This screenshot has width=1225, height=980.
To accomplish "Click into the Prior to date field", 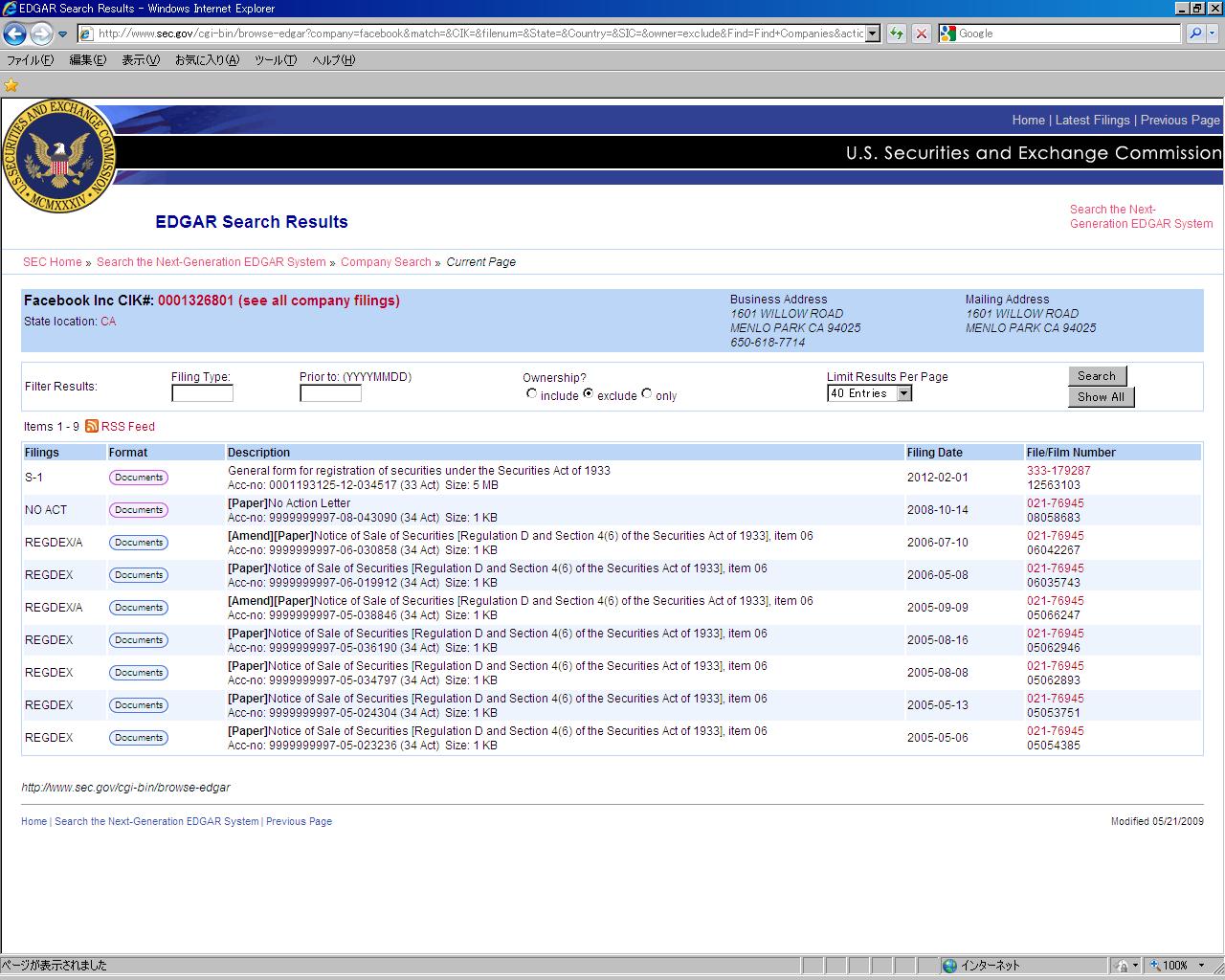I will point(330,393).
